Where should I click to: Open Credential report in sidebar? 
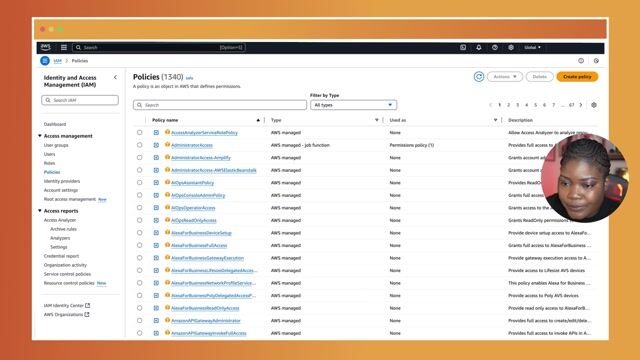(x=61, y=256)
